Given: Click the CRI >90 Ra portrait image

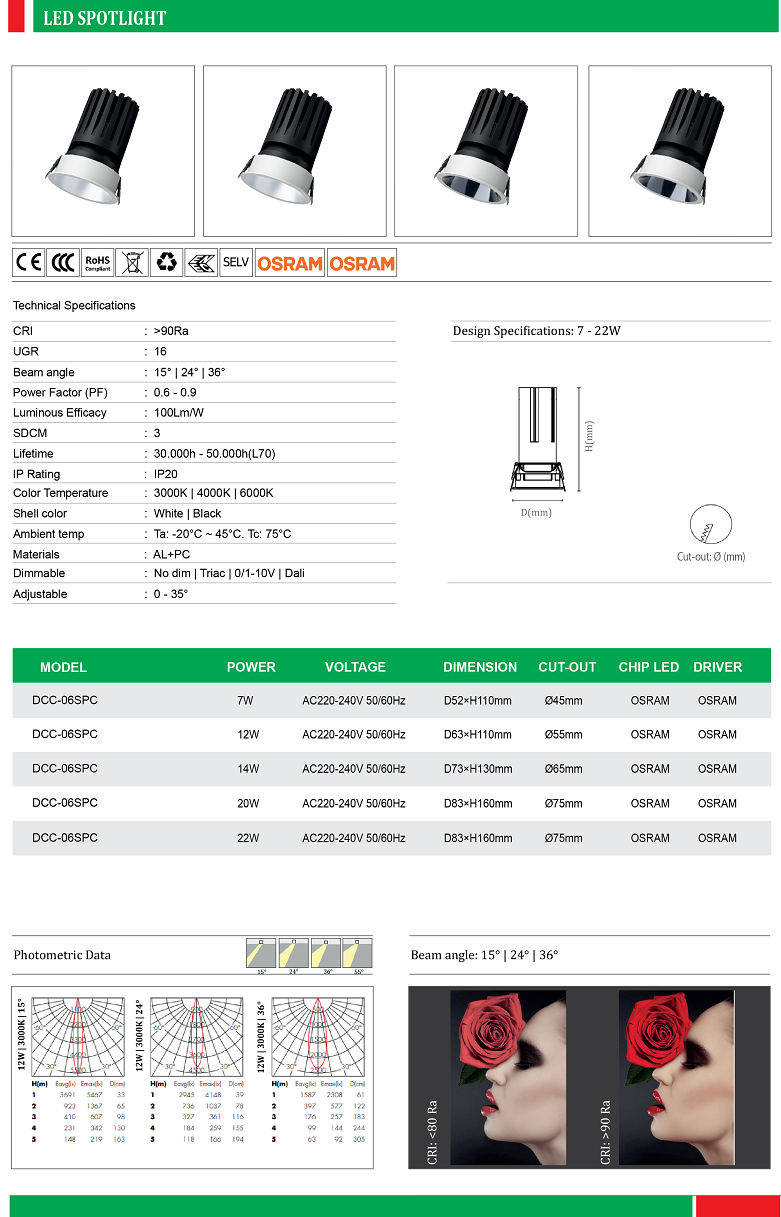Looking at the screenshot, I should click(675, 1077).
